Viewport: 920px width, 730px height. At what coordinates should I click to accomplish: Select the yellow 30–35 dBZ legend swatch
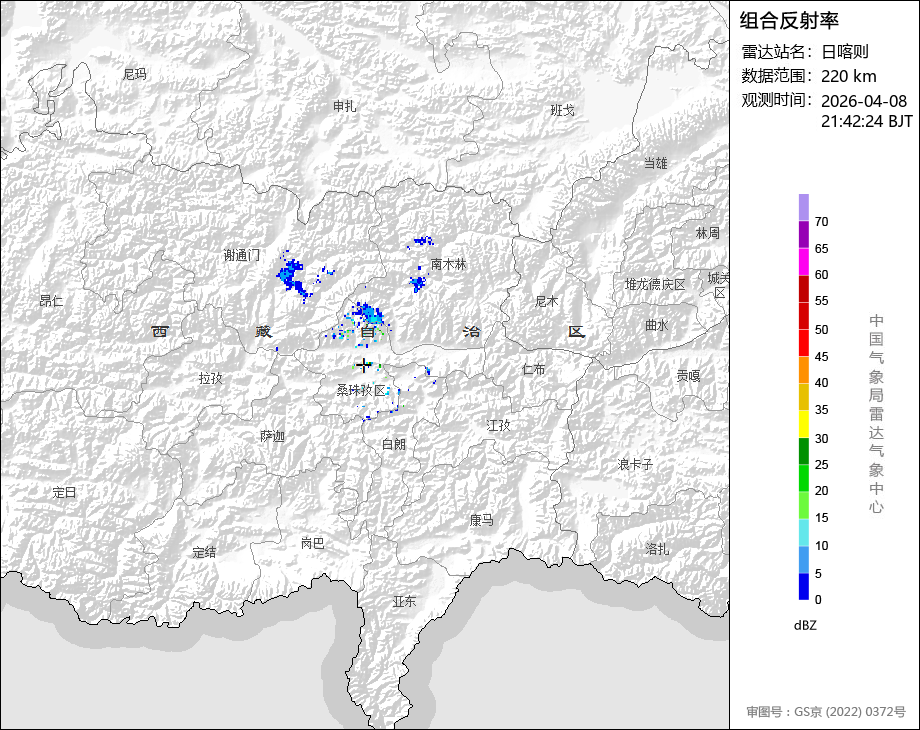(804, 424)
